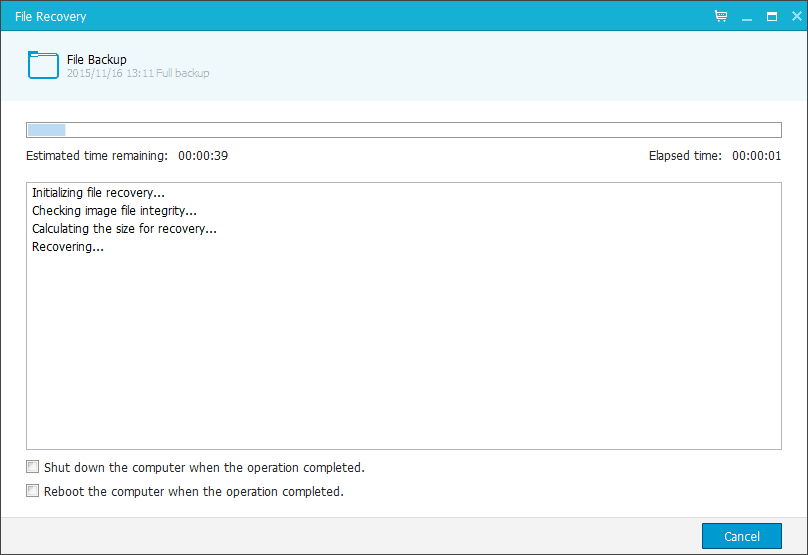Click the File Backup folder icon
This screenshot has height=555, width=808.
tap(43, 65)
